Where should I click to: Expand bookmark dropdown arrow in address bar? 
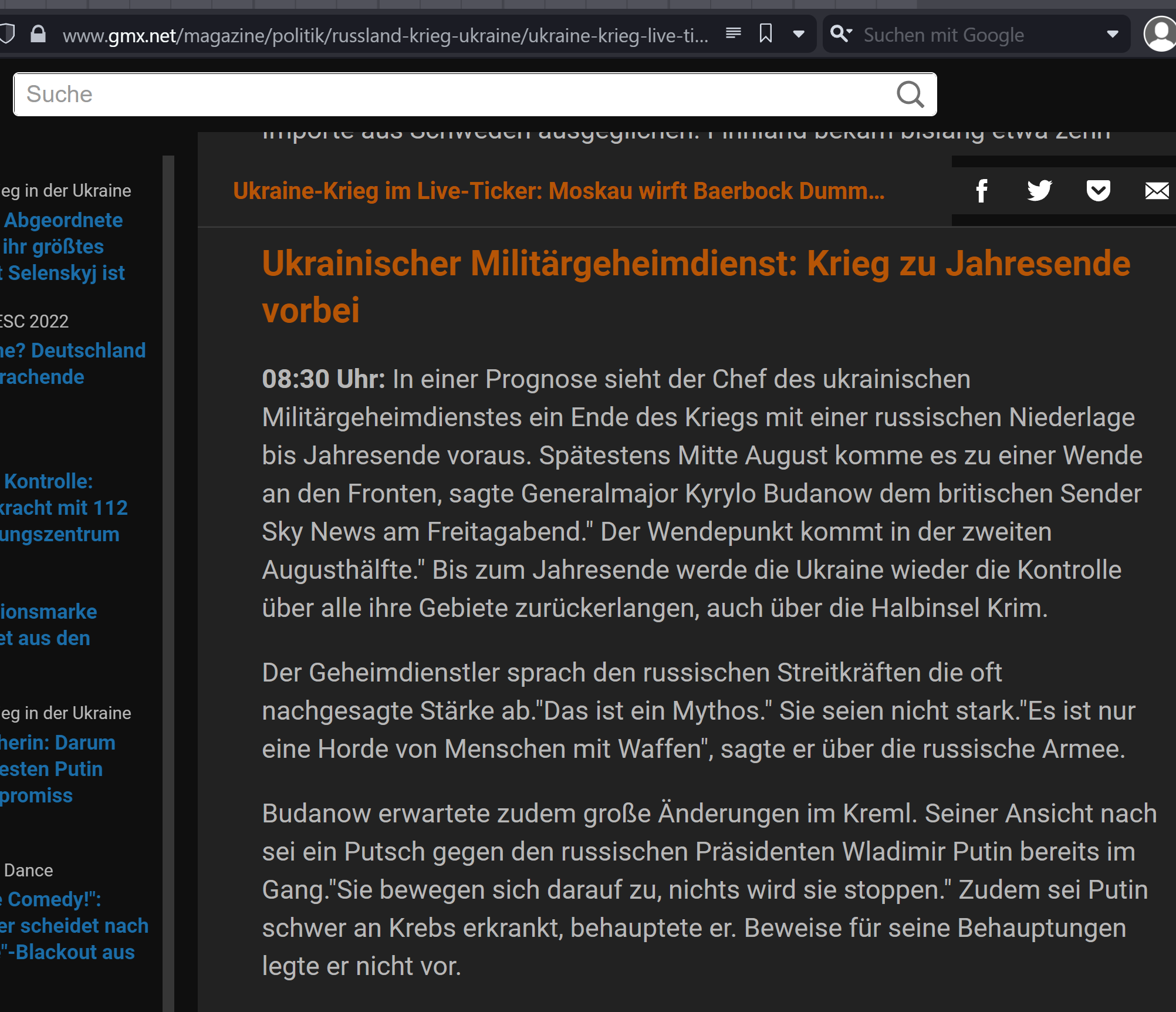[799, 34]
